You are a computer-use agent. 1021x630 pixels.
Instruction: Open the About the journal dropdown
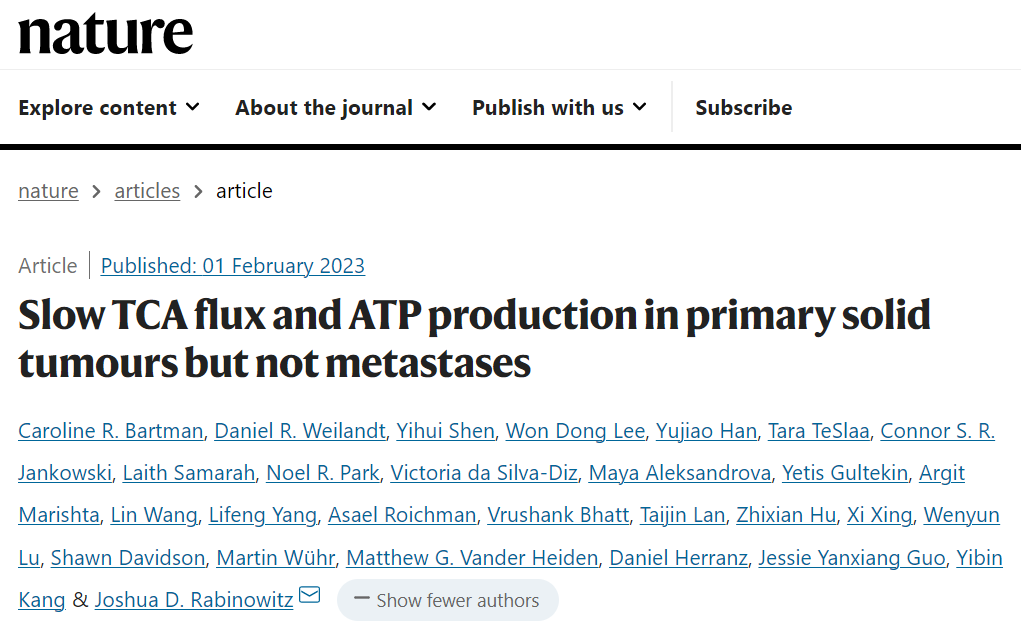336,108
